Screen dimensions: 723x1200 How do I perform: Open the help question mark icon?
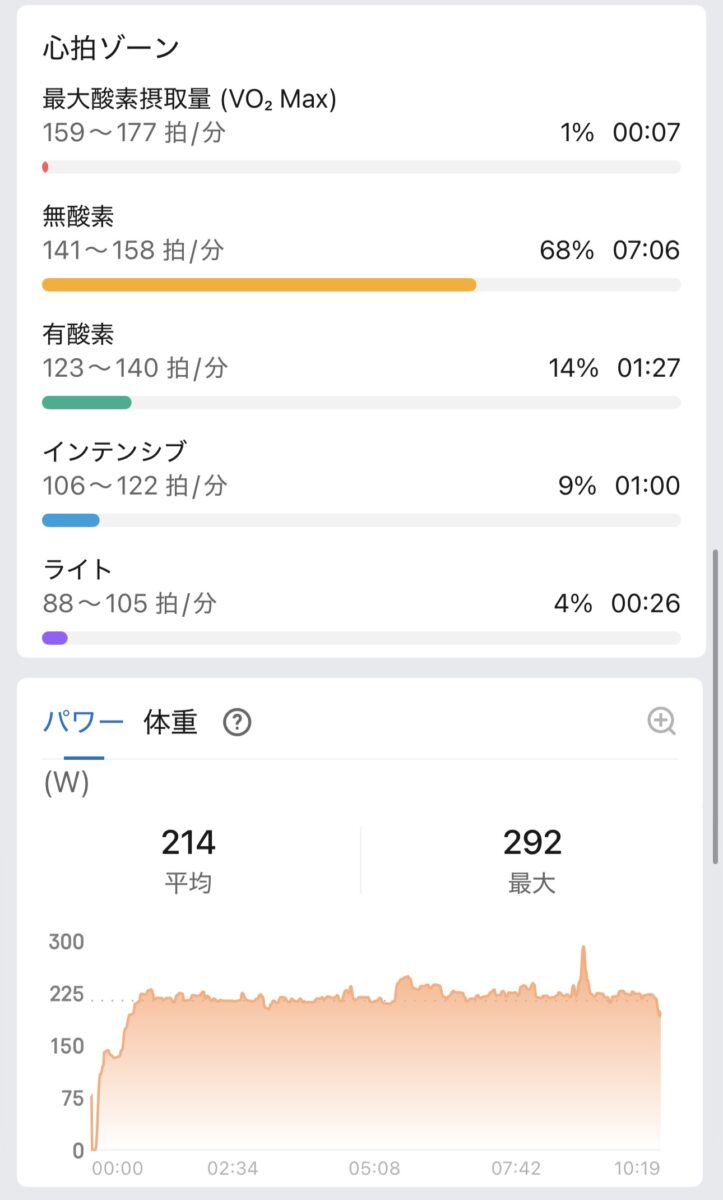click(237, 722)
